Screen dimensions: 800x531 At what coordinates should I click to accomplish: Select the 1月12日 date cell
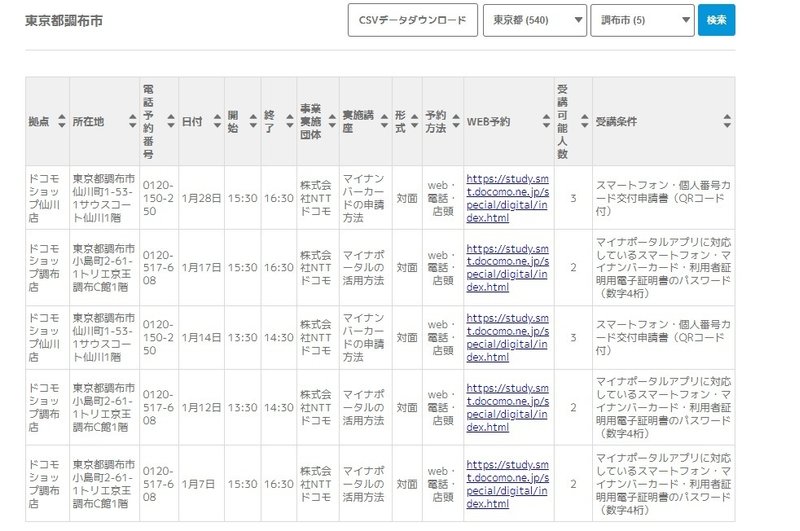(x=202, y=408)
